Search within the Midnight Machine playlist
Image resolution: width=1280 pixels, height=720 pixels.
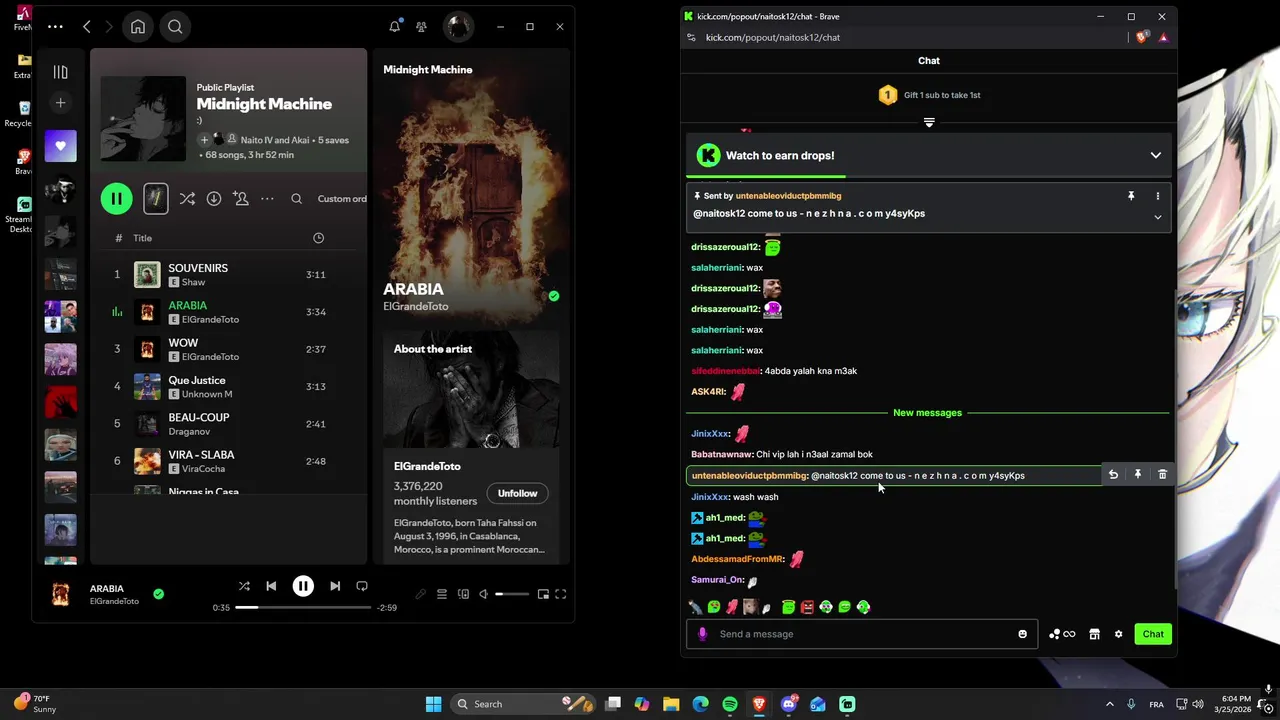click(296, 199)
